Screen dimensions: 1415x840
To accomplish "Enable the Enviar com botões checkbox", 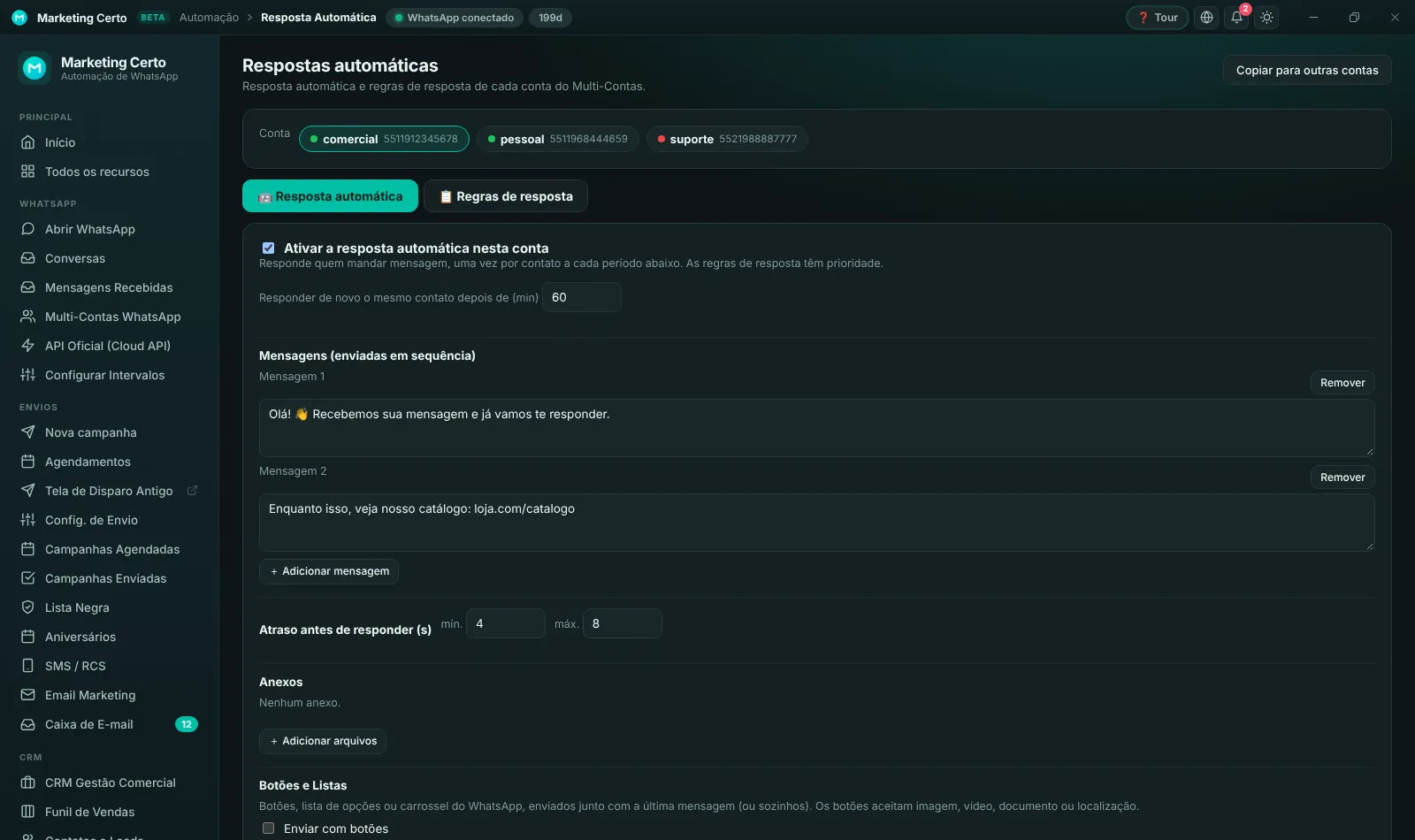I will pyautogui.click(x=268, y=829).
